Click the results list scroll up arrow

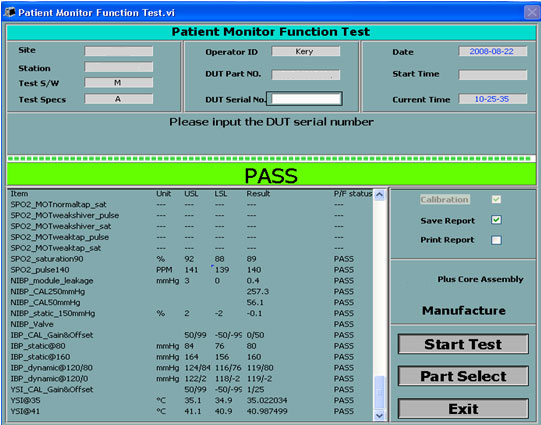(x=379, y=195)
